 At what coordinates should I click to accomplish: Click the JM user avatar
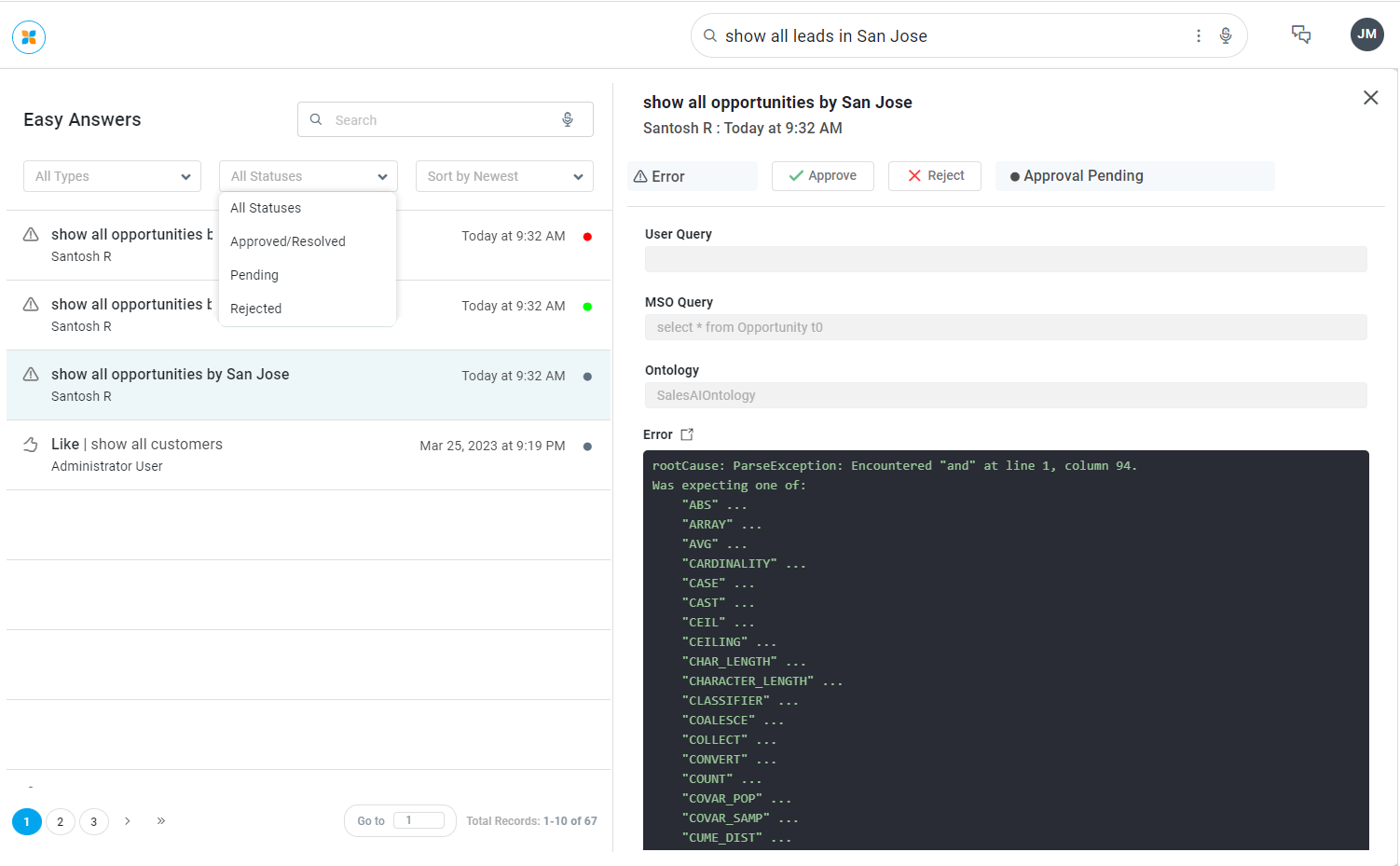[x=1366, y=34]
